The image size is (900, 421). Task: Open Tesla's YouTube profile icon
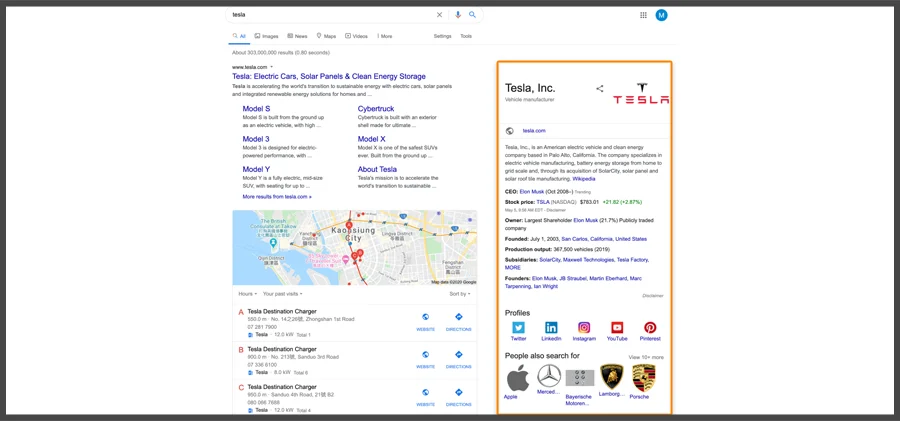coord(617,327)
